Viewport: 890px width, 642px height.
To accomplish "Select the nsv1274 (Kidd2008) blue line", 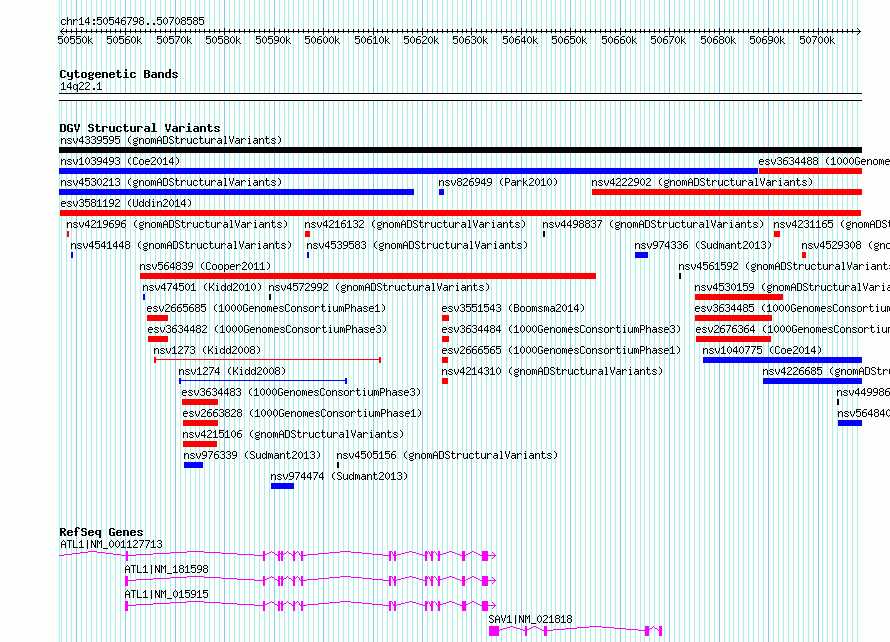I will (x=263, y=381).
